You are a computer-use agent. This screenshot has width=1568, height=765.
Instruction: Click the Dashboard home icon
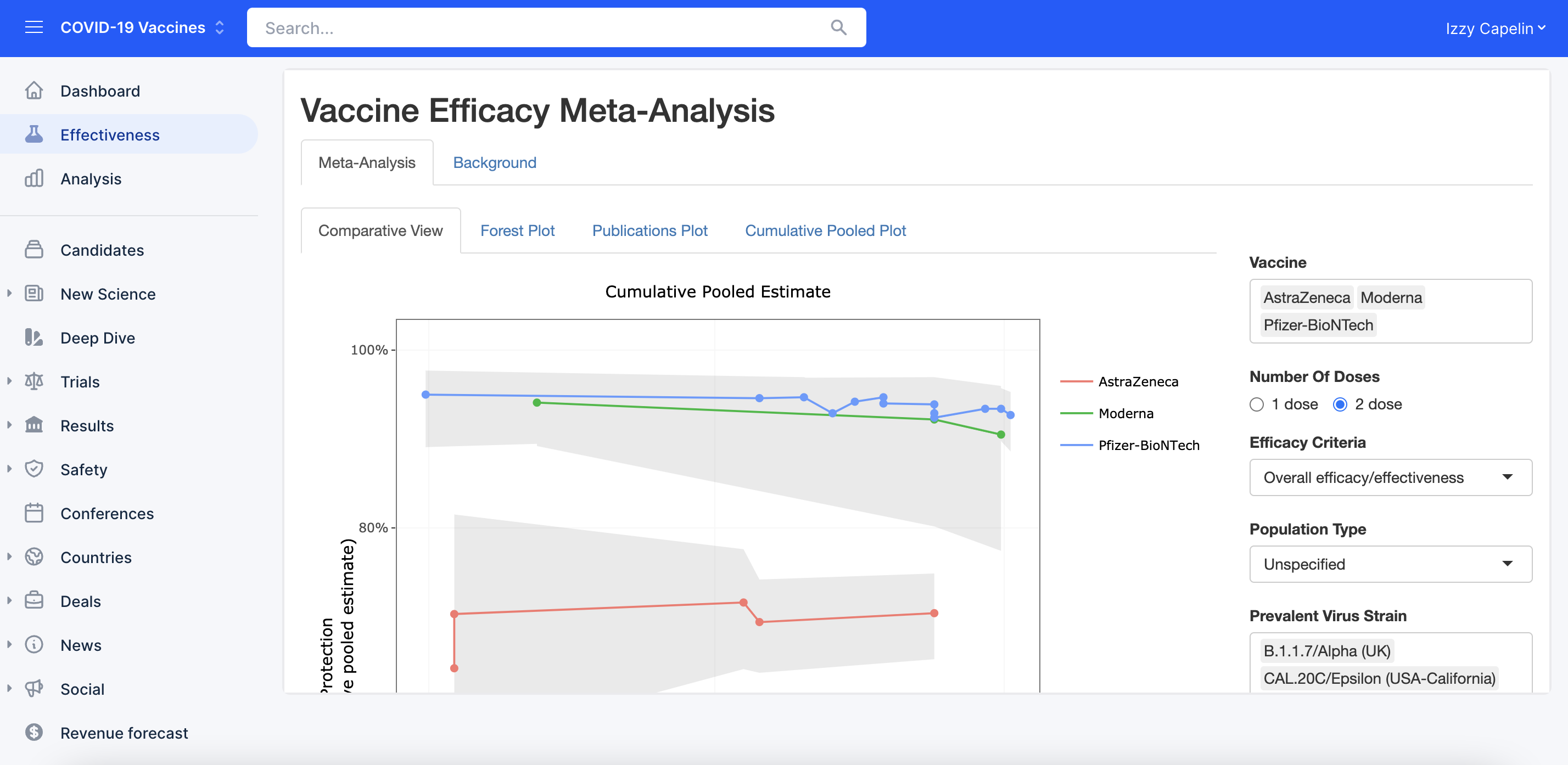(34, 91)
